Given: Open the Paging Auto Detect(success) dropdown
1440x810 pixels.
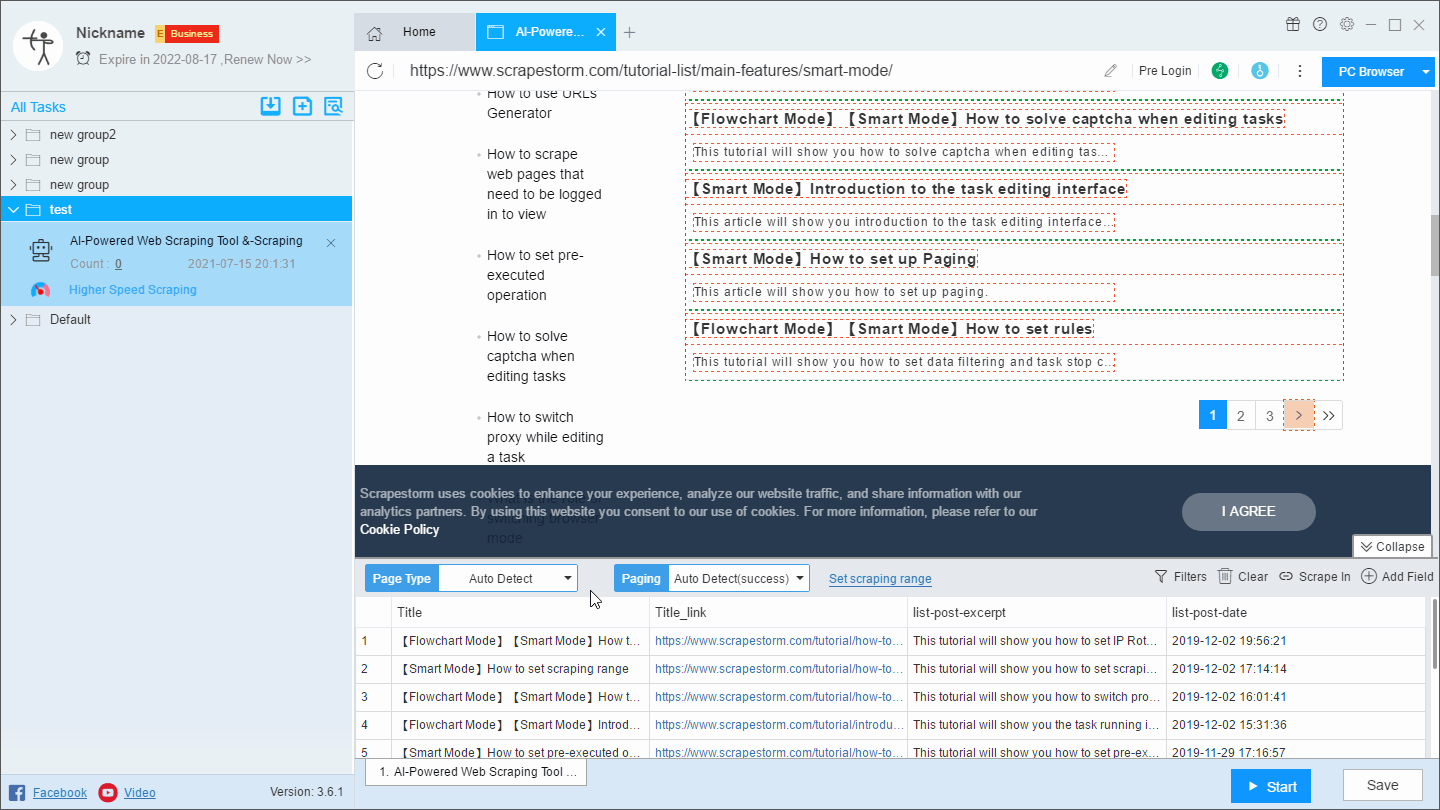Looking at the screenshot, I should tap(738, 578).
